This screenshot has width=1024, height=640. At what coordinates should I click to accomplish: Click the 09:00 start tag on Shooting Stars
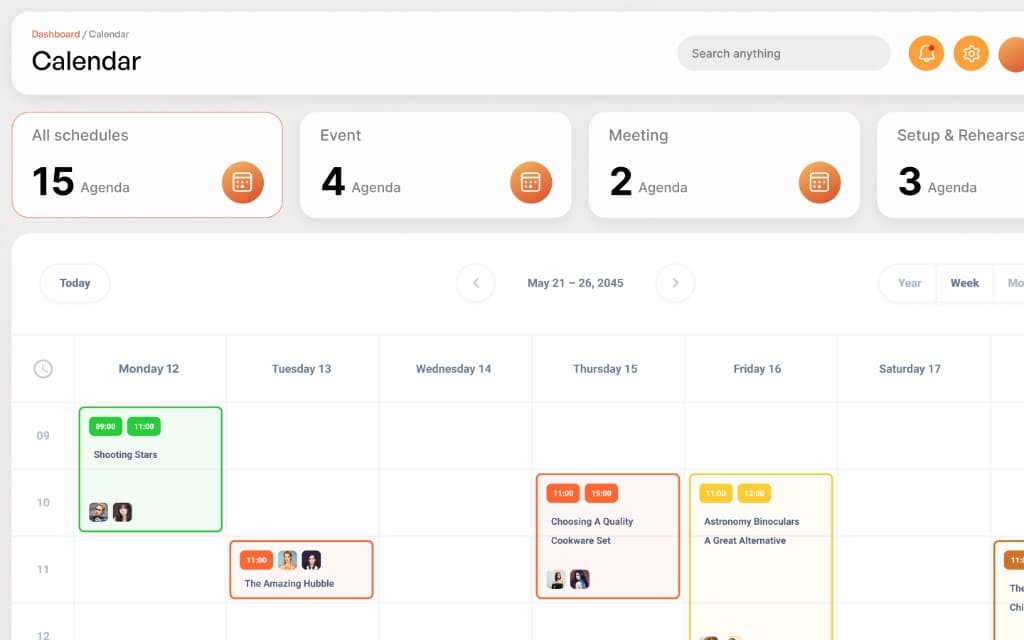point(105,426)
